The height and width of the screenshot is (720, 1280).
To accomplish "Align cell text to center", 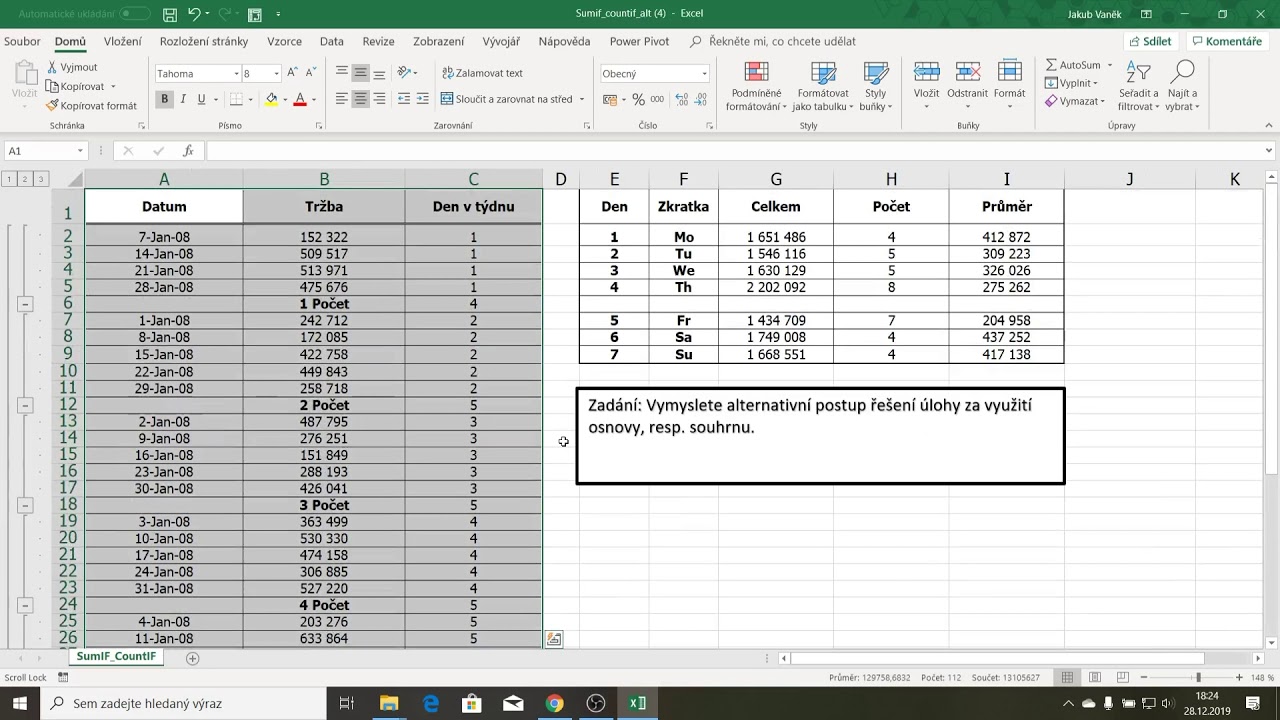I will click(360, 99).
